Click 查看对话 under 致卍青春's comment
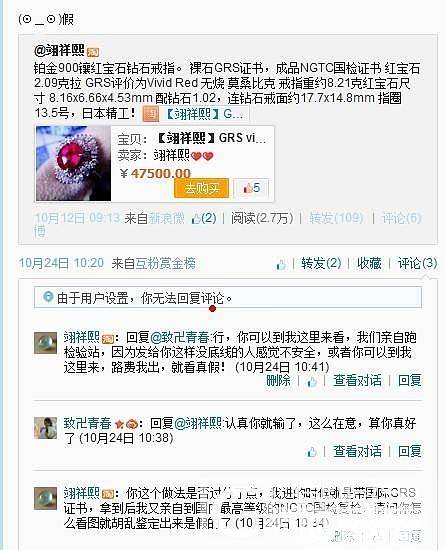The image size is (445, 550). [357, 451]
